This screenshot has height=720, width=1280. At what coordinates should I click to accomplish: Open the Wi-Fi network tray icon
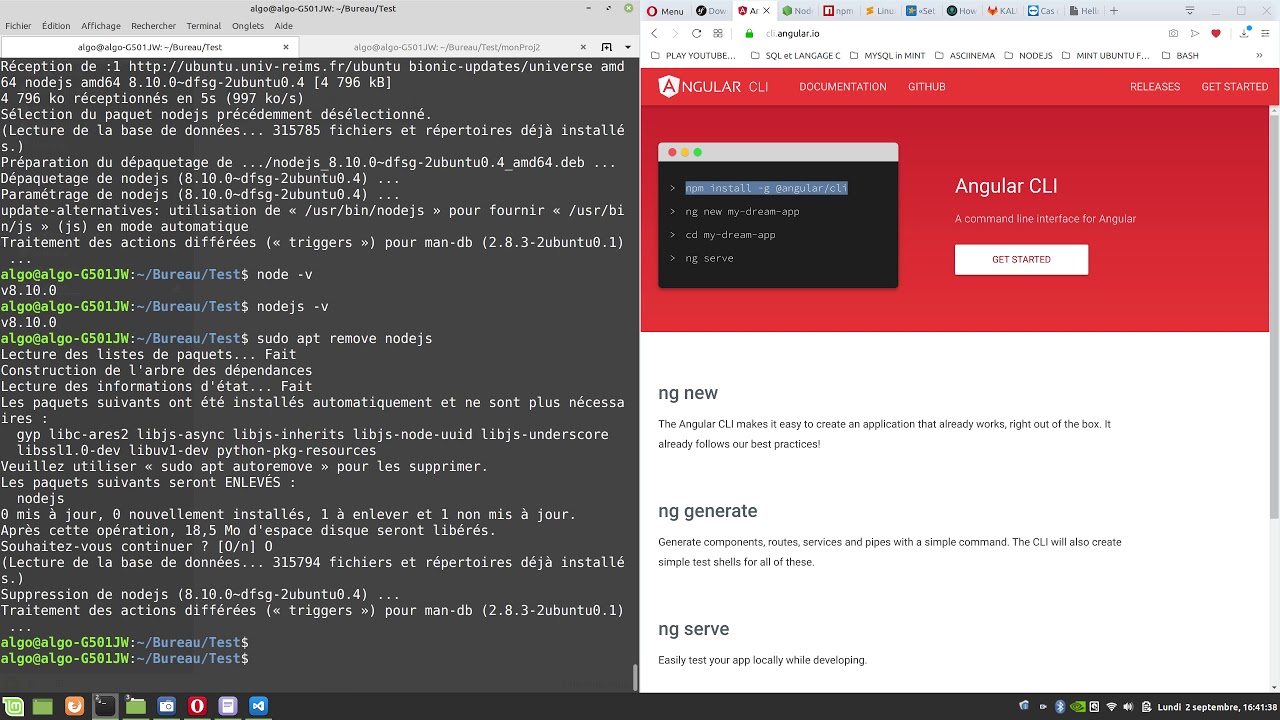[x=1111, y=707]
